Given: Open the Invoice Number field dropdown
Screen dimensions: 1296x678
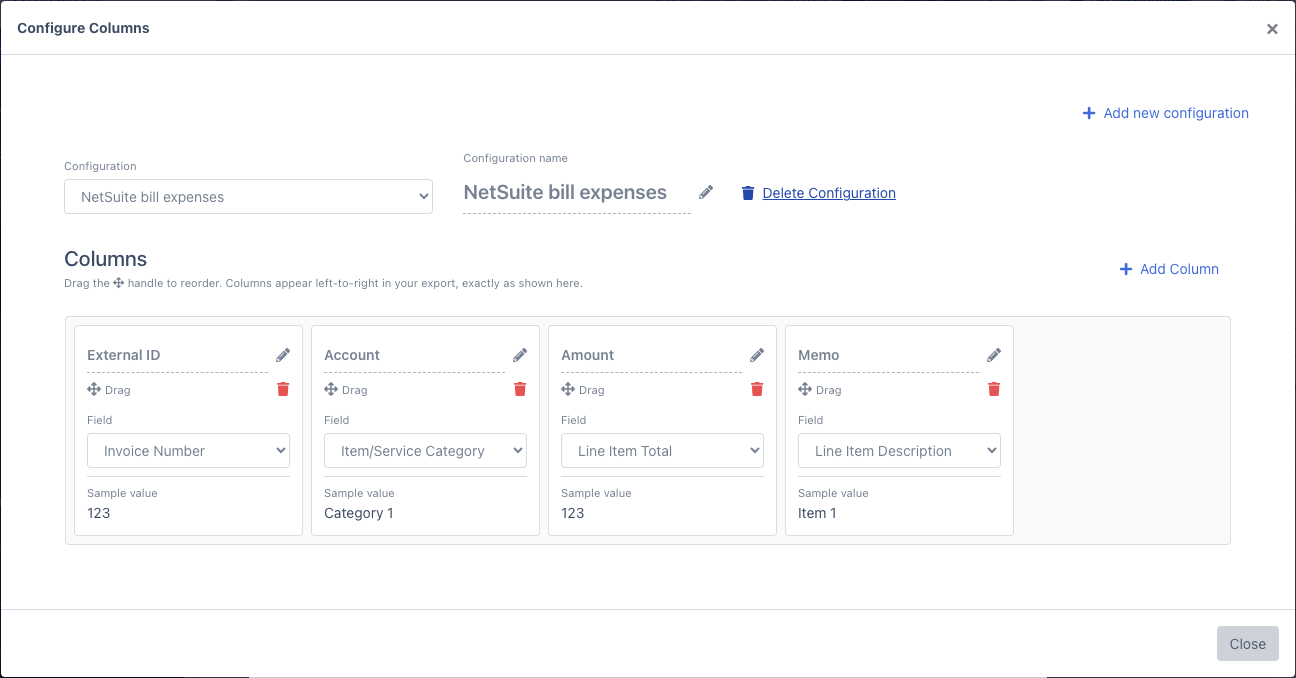Looking at the screenshot, I should pos(188,451).
